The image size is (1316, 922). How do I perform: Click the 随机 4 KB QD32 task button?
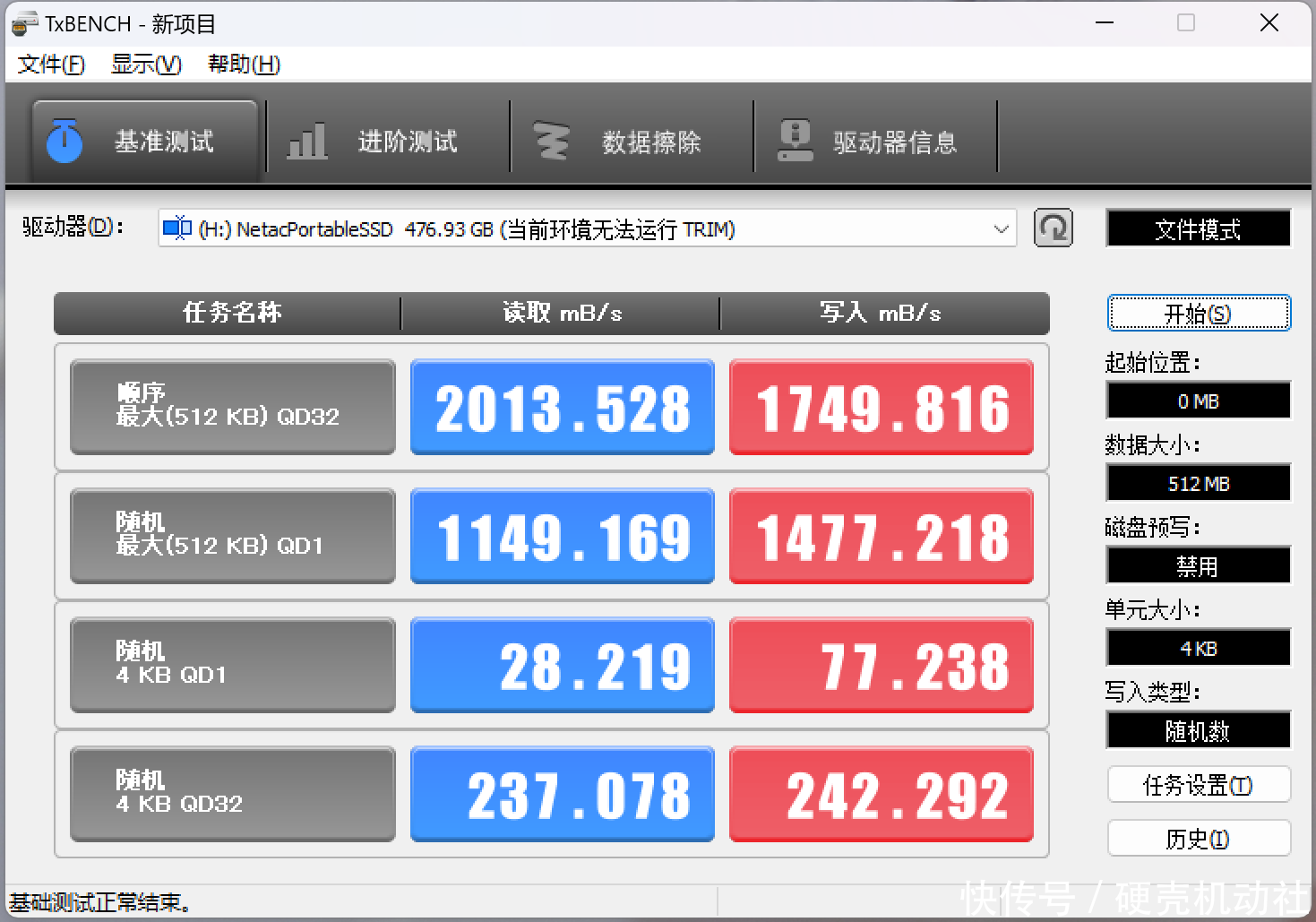(x=233, y=794)
